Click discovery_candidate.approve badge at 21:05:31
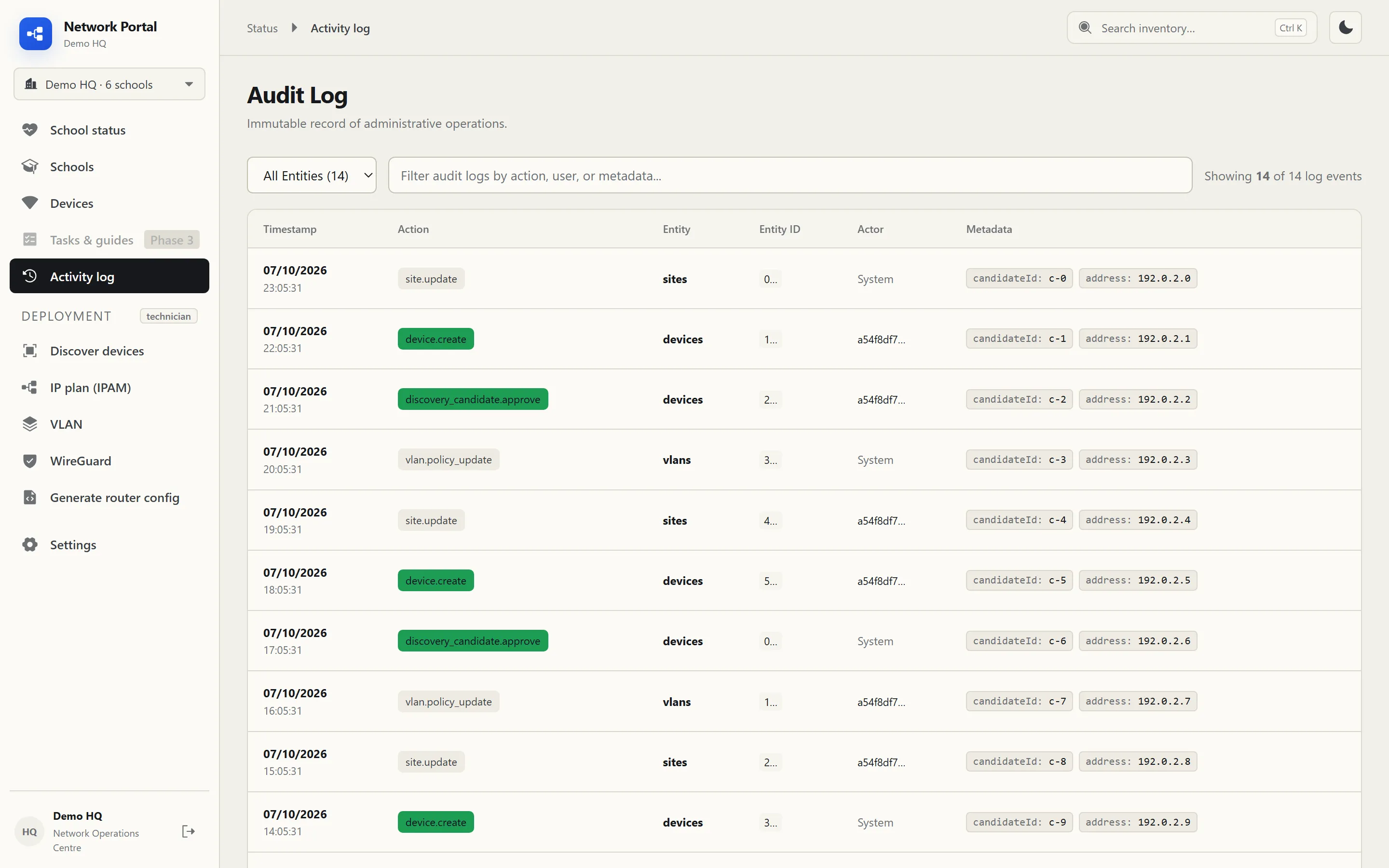This screenshot has width=1389, height=868. (473, 400)
